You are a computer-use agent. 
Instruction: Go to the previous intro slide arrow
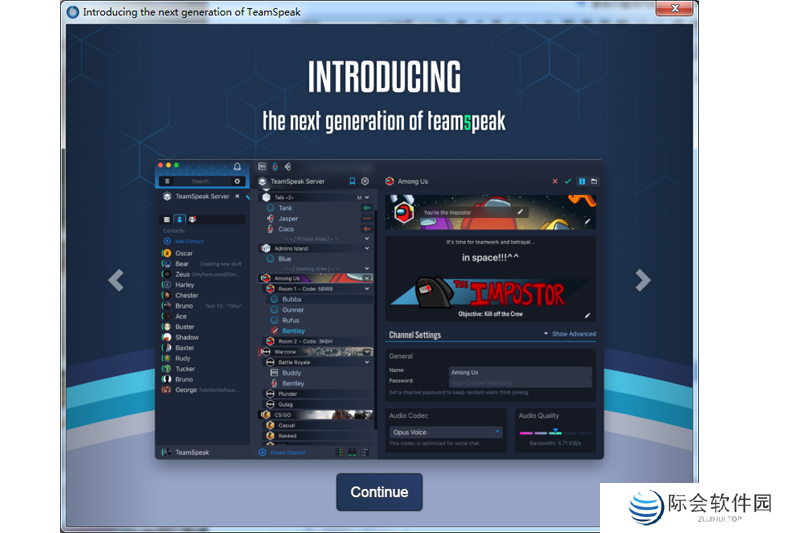point(116,280)
